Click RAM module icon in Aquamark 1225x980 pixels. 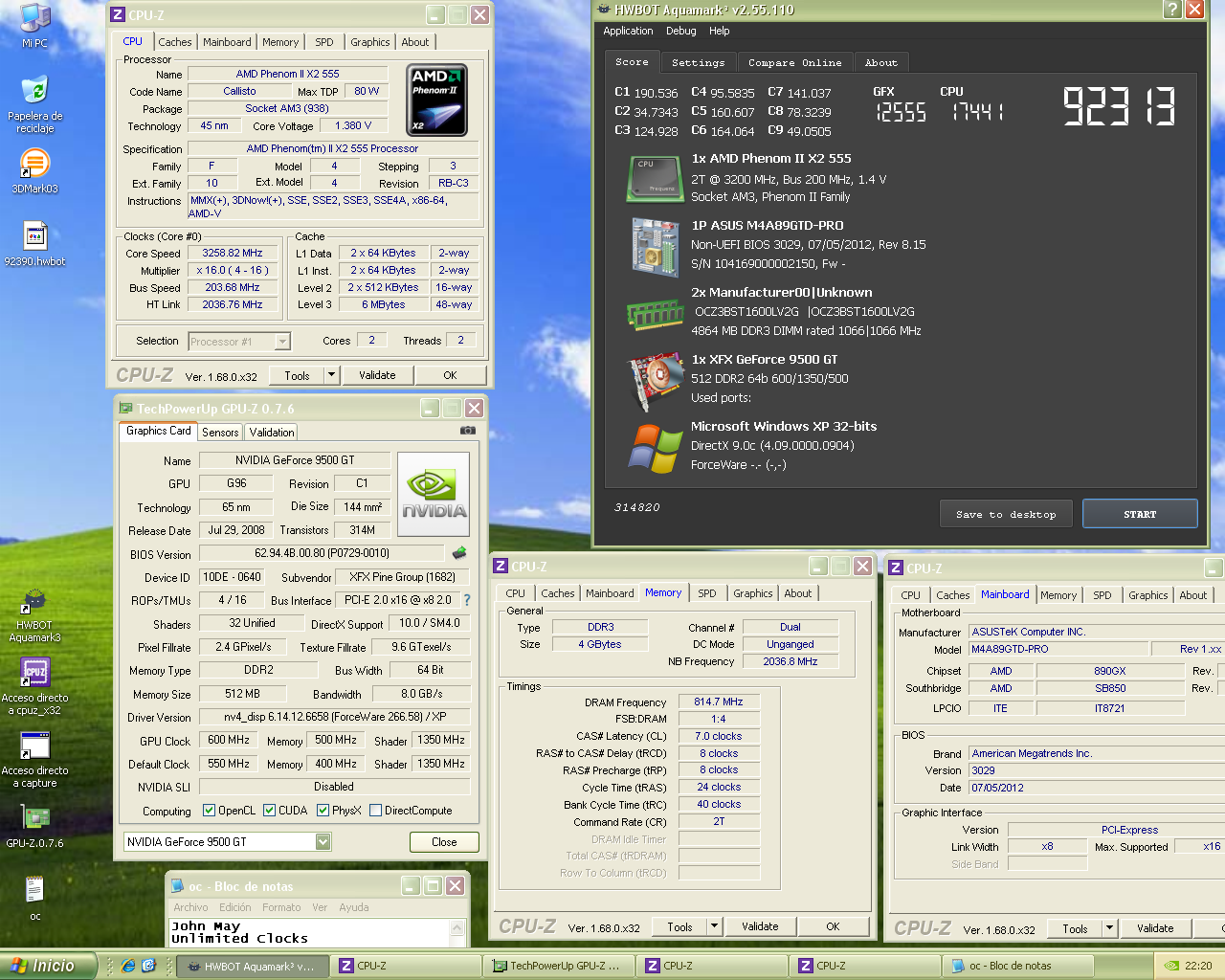click(655, 313)
